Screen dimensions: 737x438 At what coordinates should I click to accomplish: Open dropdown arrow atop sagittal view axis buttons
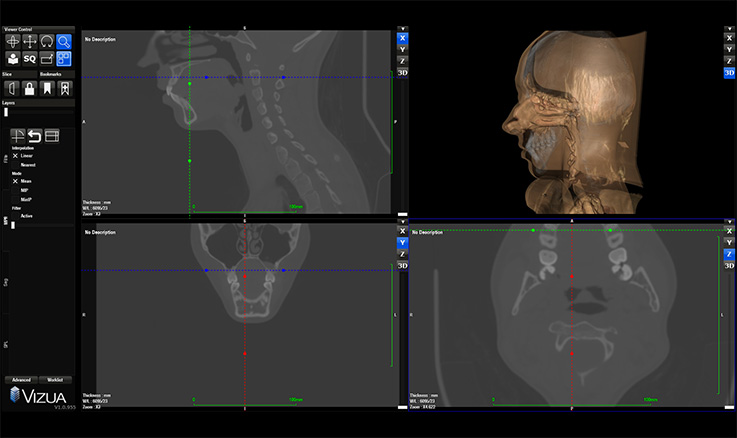click(x=402, y=29)
